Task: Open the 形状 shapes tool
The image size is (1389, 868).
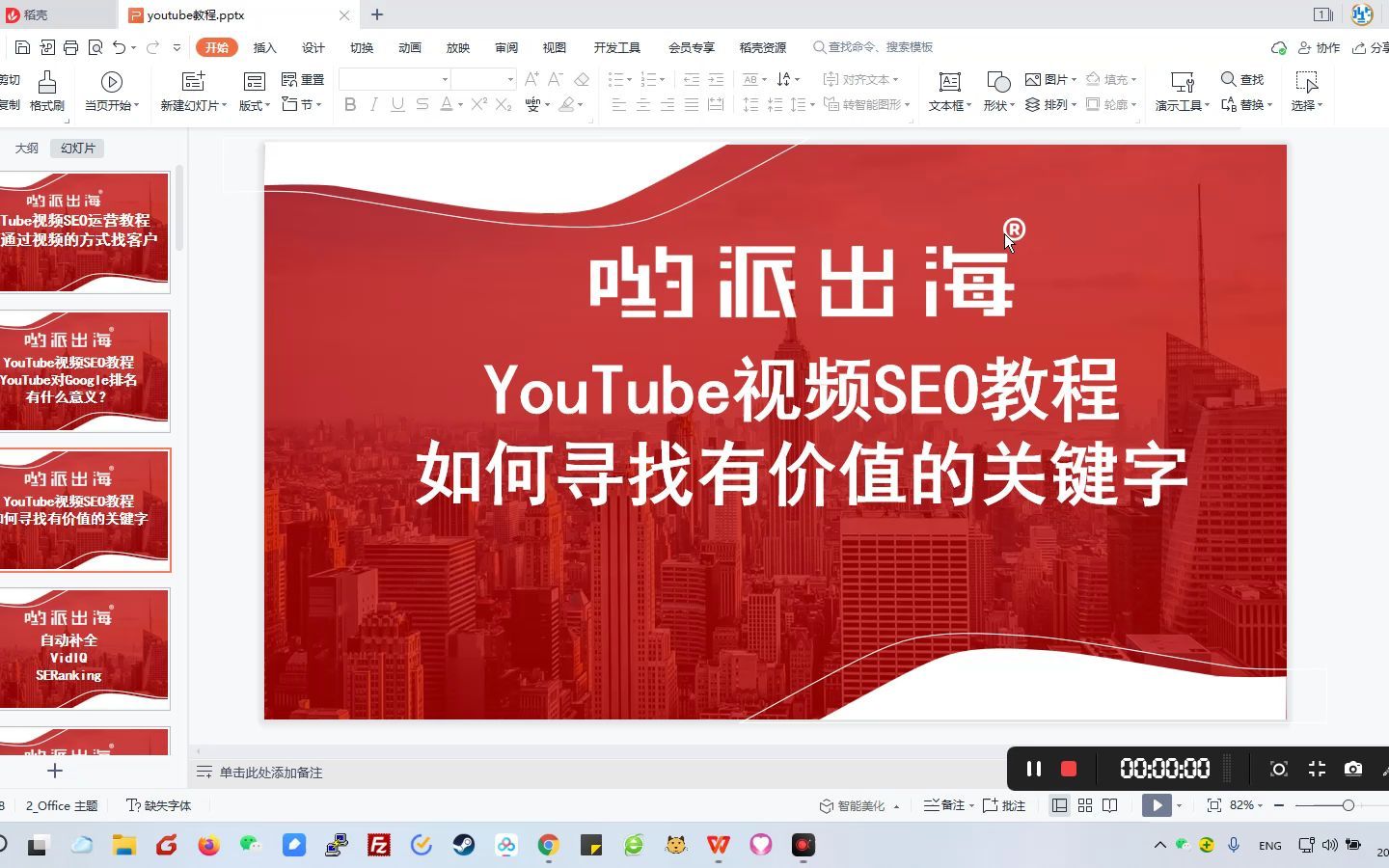Action: [x=994, y=92]
